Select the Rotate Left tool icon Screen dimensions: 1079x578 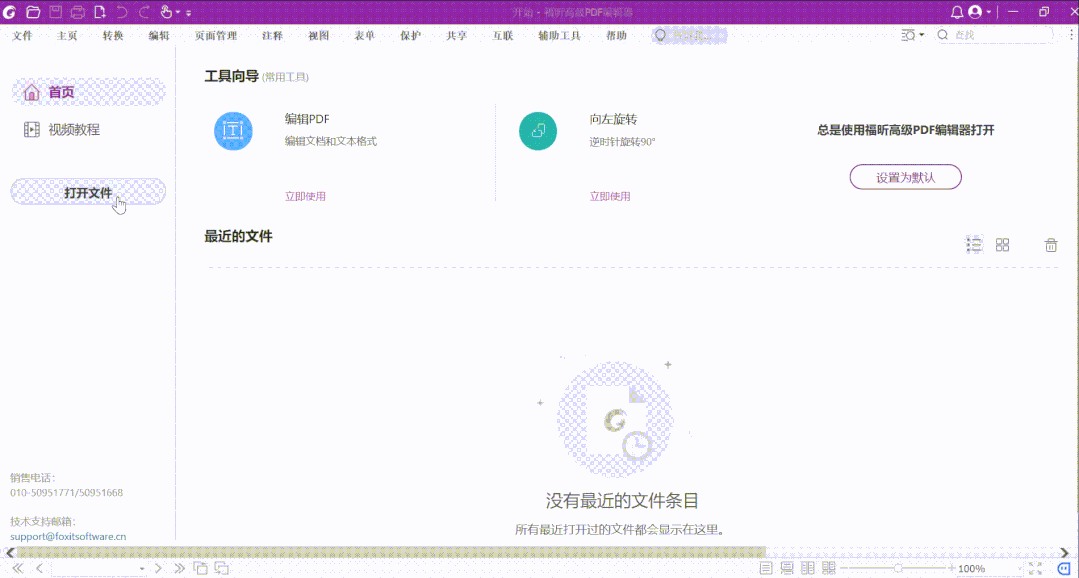point(537,131)
